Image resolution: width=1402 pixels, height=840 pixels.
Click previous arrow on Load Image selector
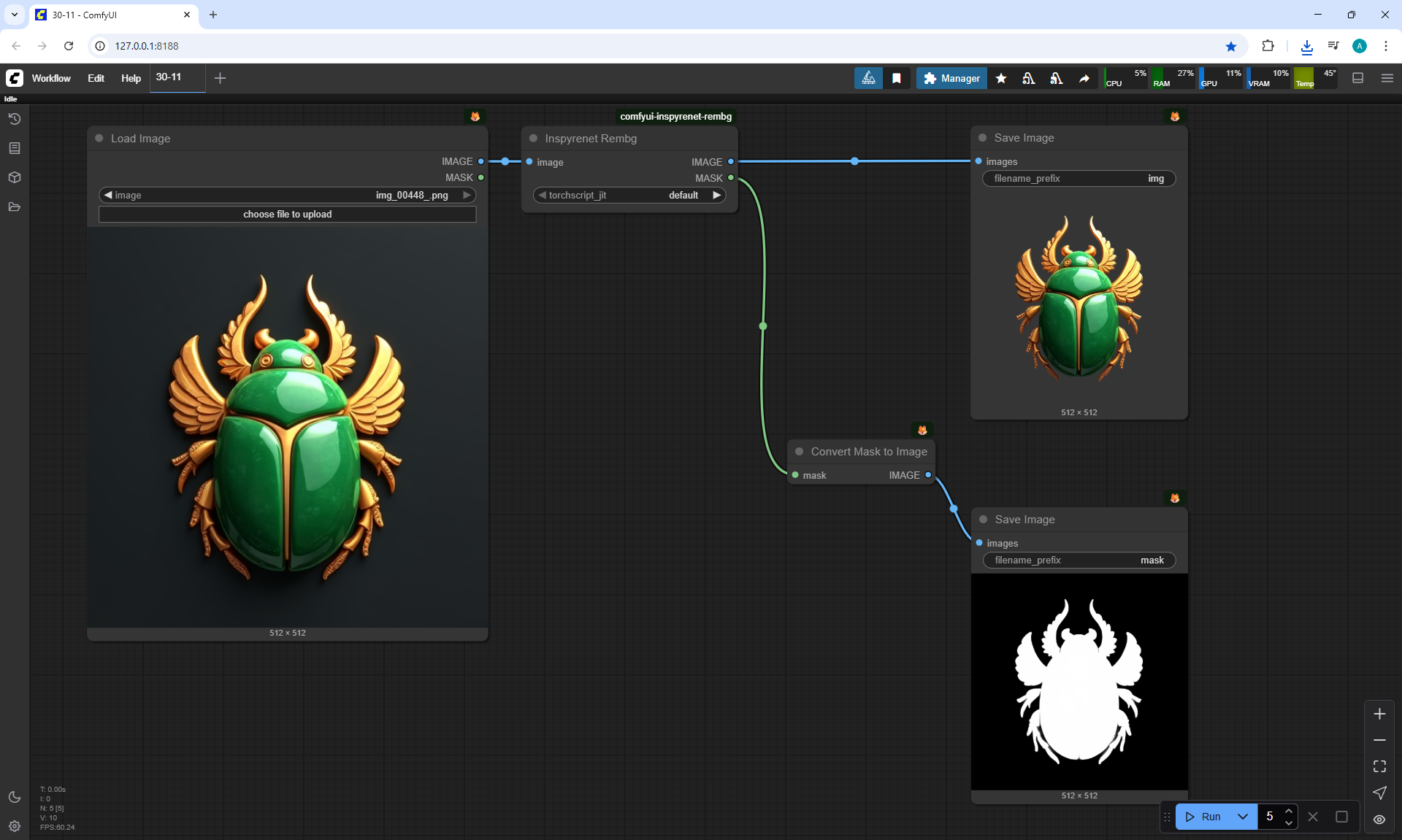pos(108,195)
